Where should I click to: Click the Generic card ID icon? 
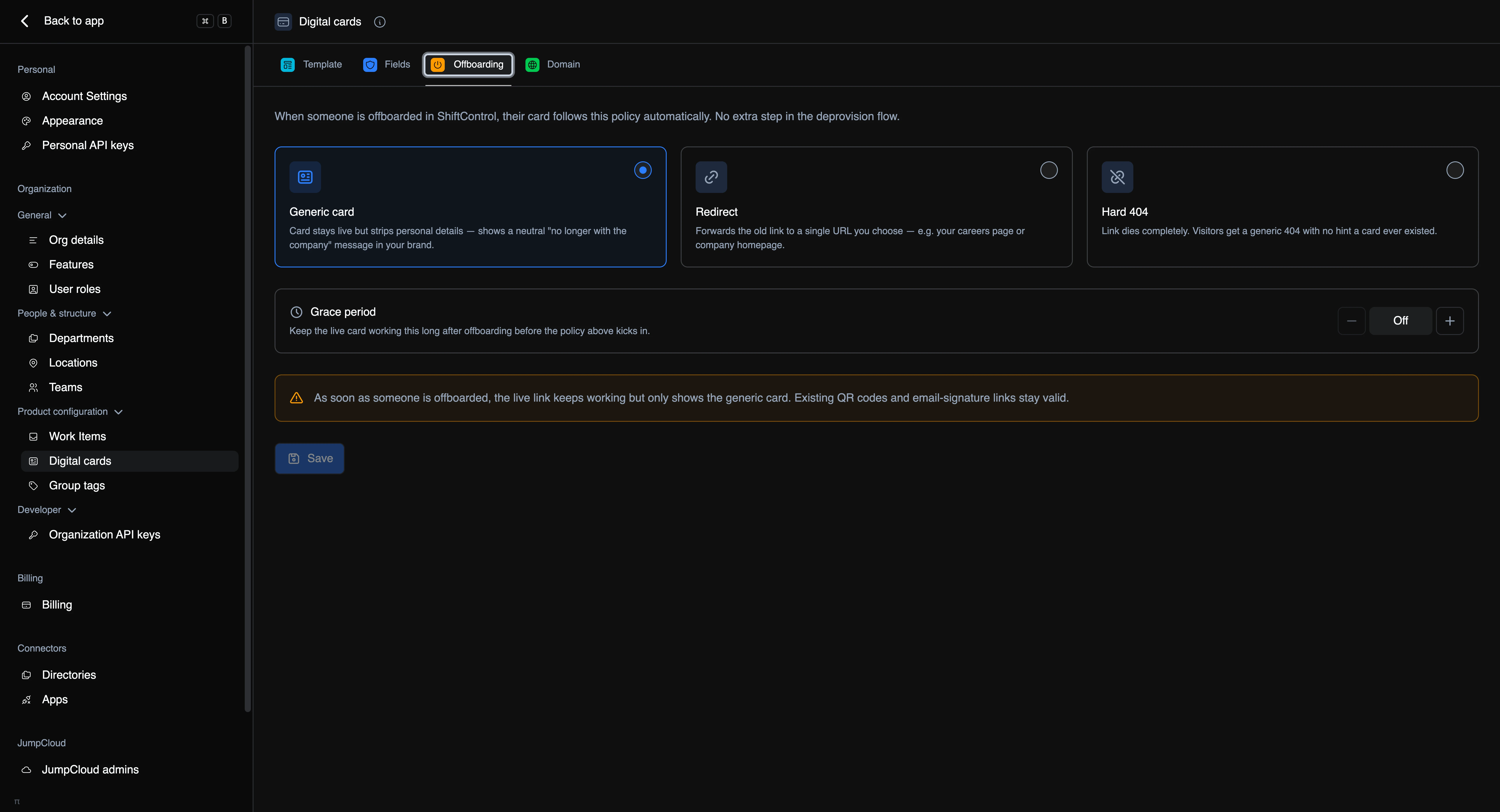(x=305, y=177)
